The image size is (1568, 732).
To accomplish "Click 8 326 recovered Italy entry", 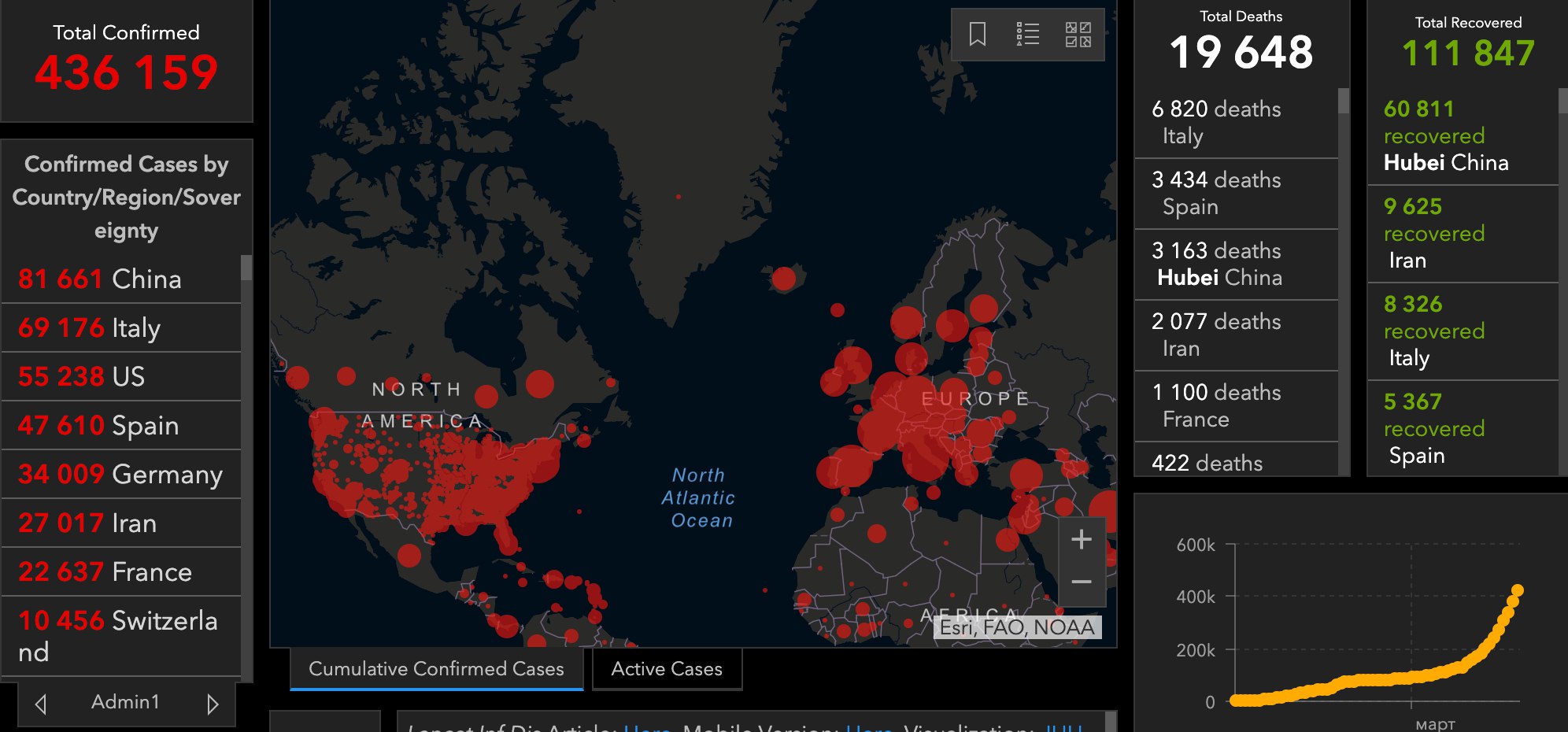I will pyautogui.click(x=1463, y=331).
